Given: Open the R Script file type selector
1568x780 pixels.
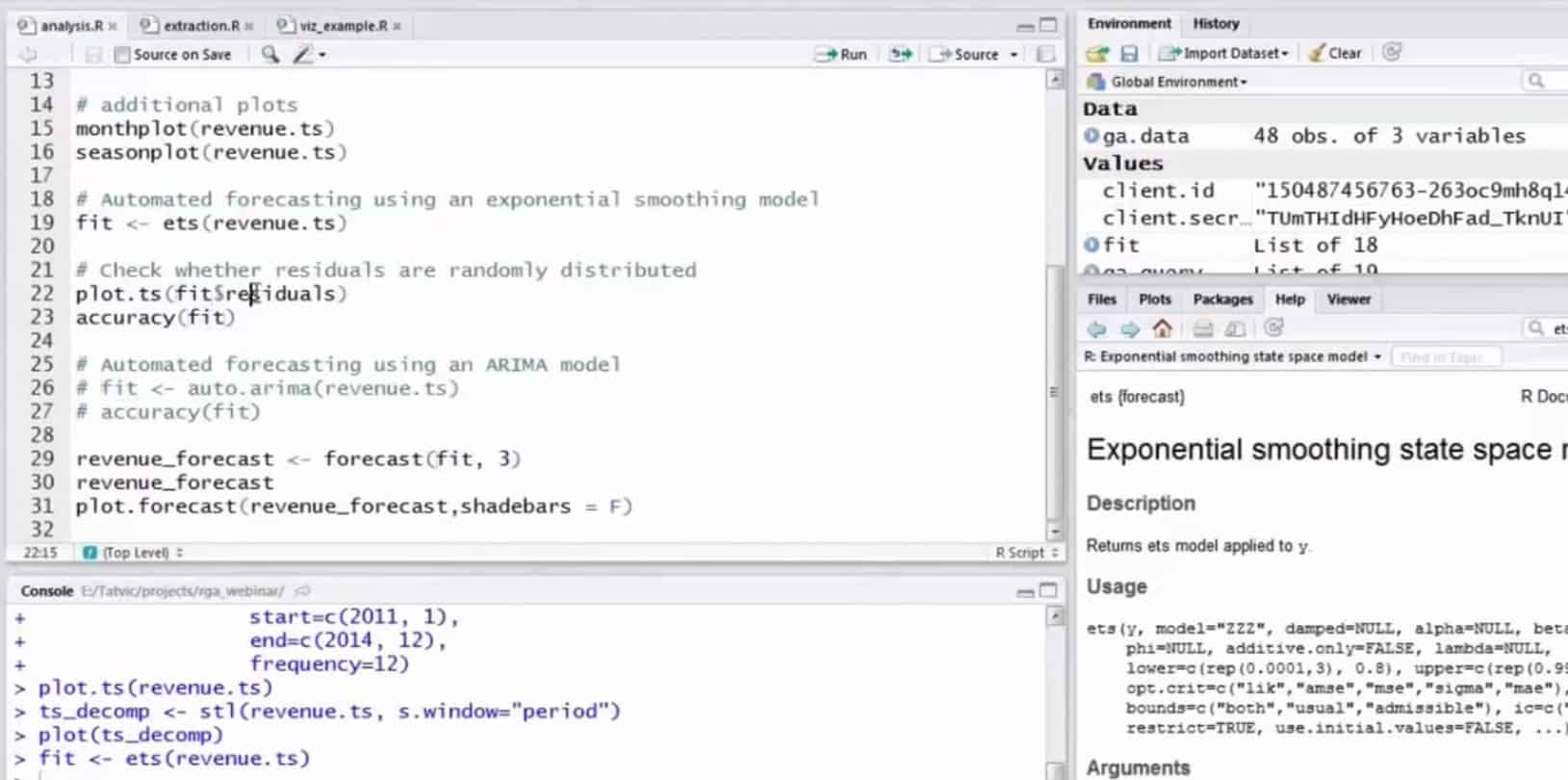Looking at the screenshot, I should pyautogui.click(x=1026, y=553).
